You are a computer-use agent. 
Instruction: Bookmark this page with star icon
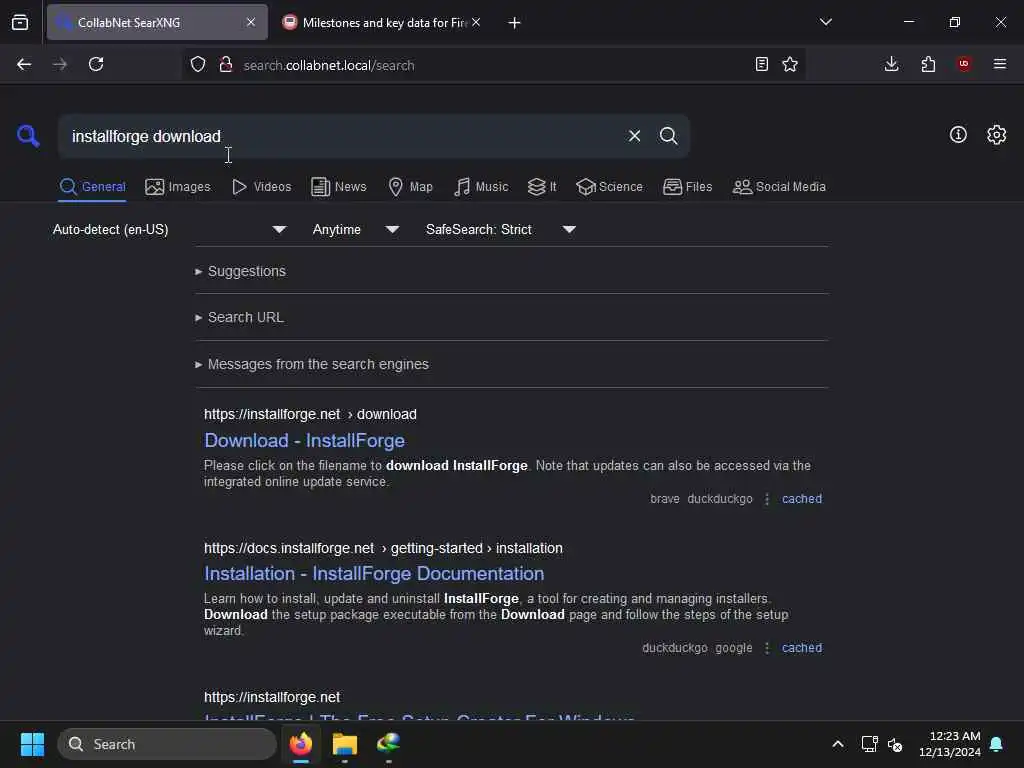[790, 64]
